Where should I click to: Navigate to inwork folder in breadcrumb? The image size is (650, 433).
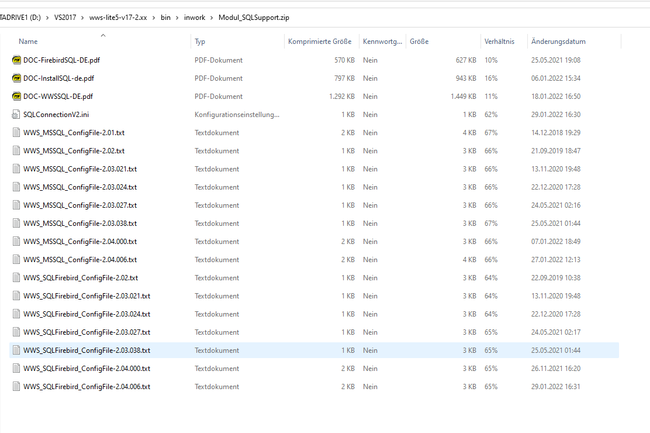coord(194,17)
